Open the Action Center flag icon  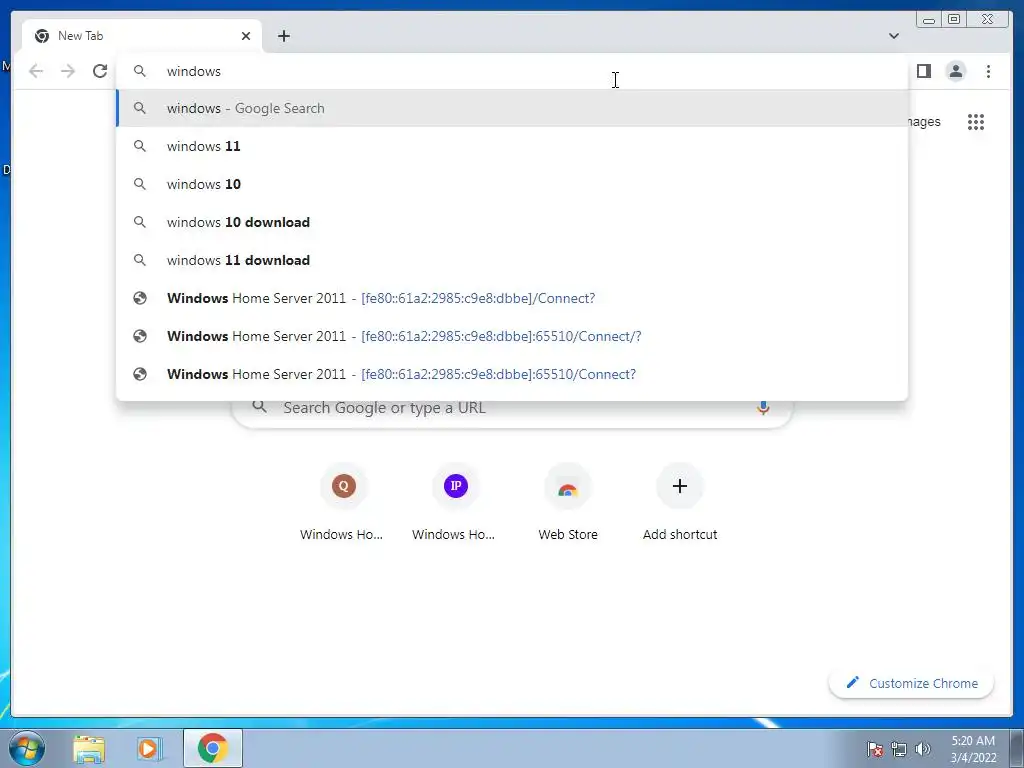pyautogui.click(x=874, y=748)
